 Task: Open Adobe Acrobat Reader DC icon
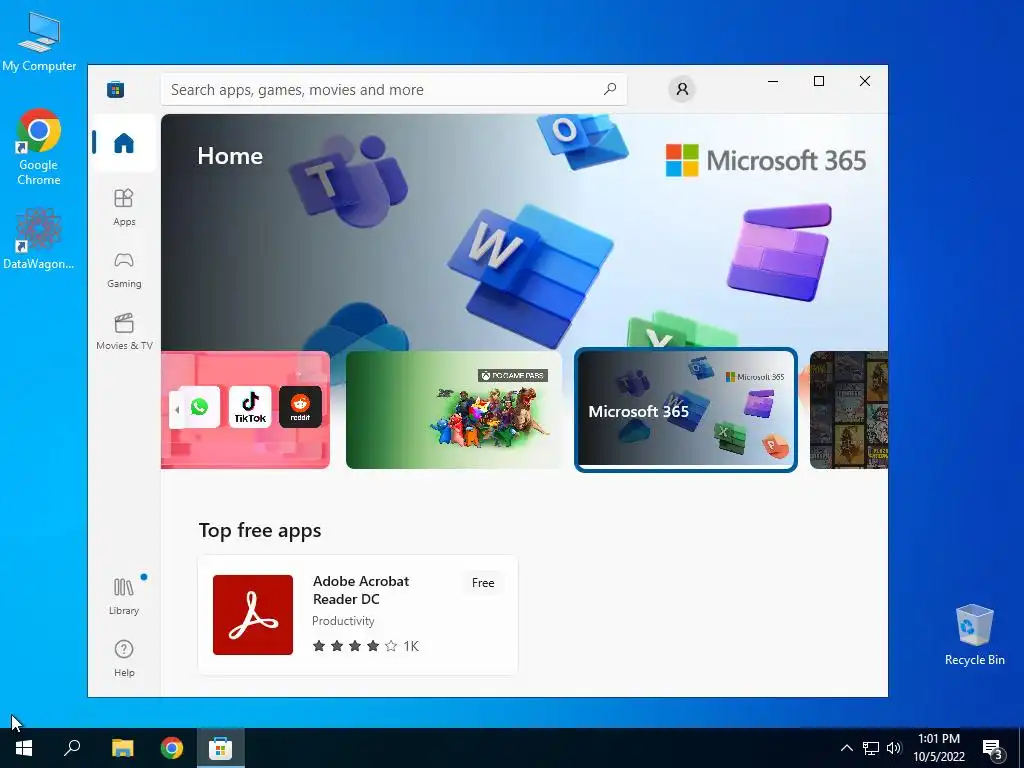(x=253, y=615)
